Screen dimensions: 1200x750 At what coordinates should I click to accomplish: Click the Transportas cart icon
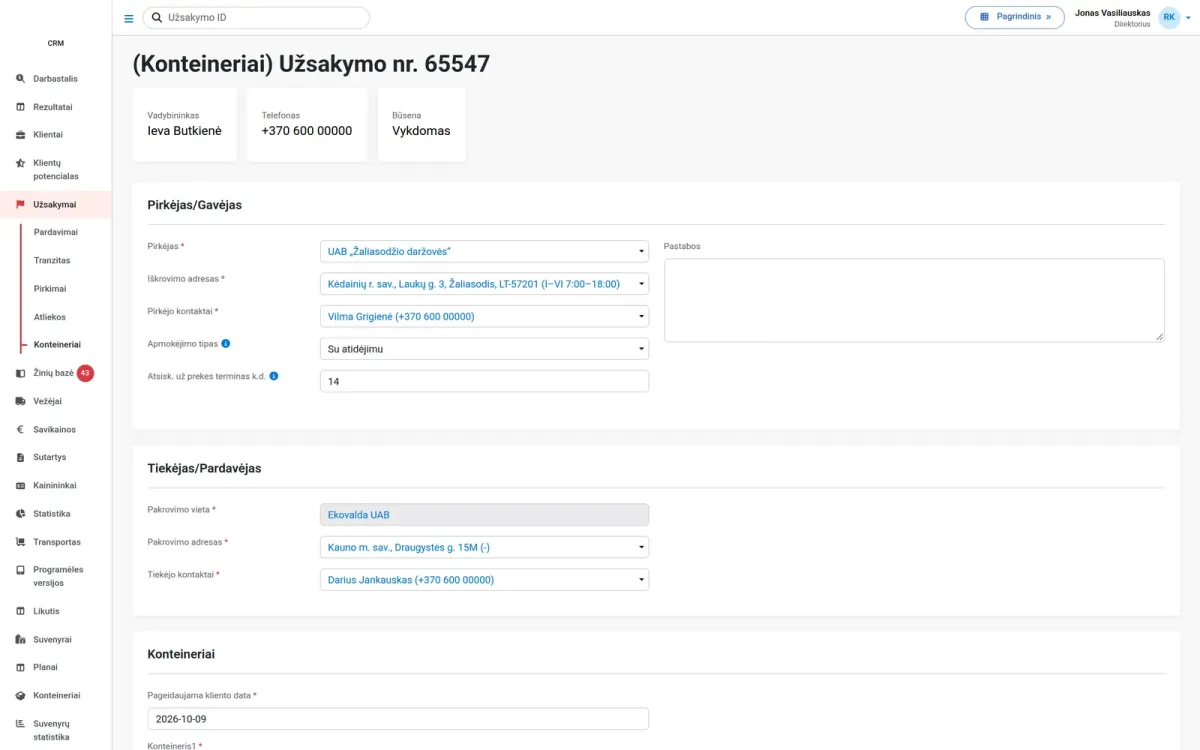coord(20,542)
